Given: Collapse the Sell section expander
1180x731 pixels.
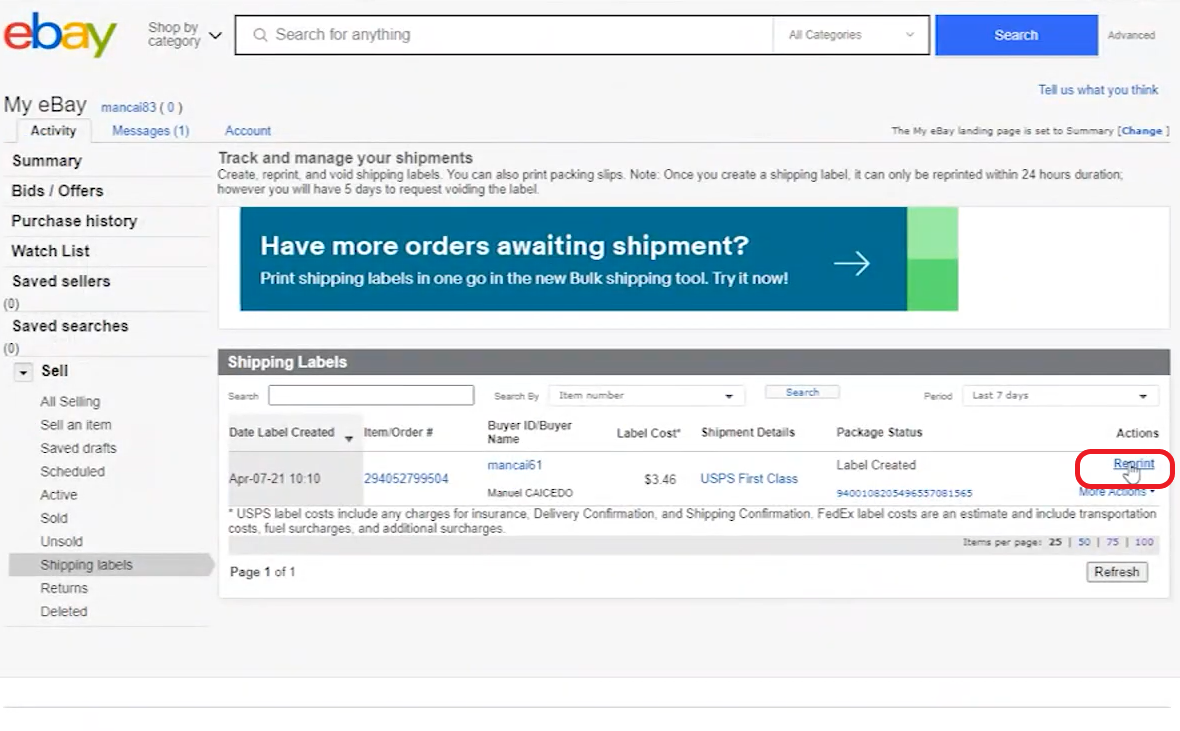Looking at the screenshot, I should 23,372.
